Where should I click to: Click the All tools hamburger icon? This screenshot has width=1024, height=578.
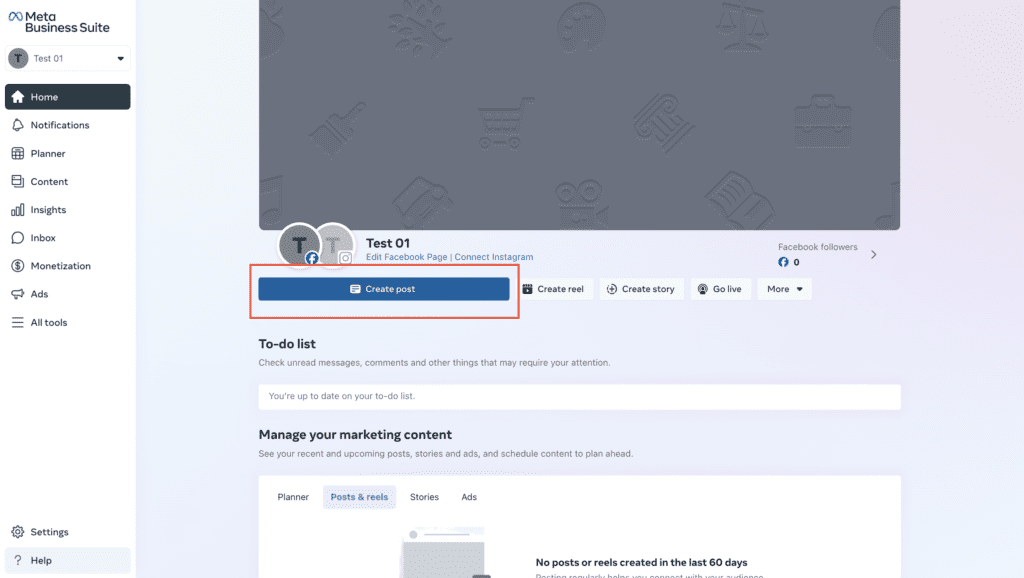tap(18, 323)
